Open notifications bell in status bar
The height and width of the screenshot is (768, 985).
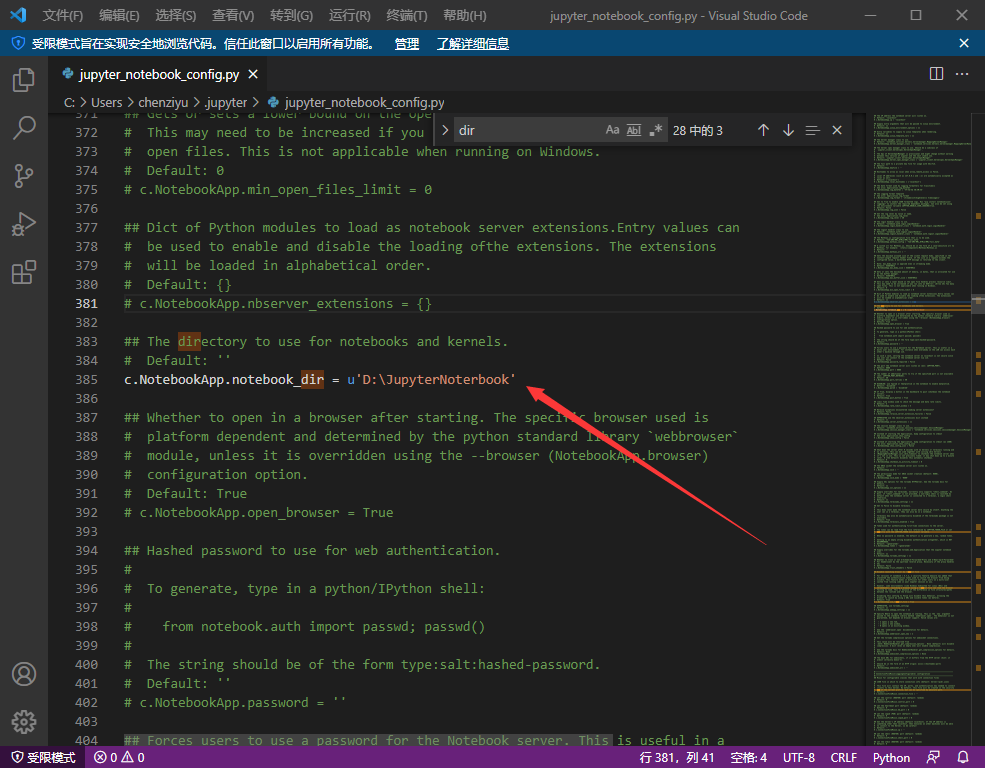pos(963,757)
